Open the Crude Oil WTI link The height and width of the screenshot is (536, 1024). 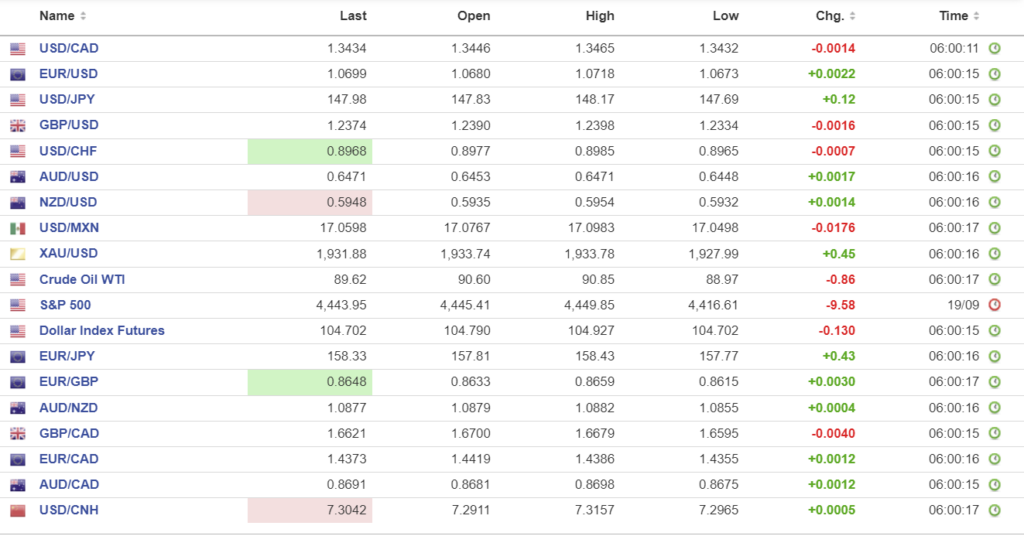82,279
